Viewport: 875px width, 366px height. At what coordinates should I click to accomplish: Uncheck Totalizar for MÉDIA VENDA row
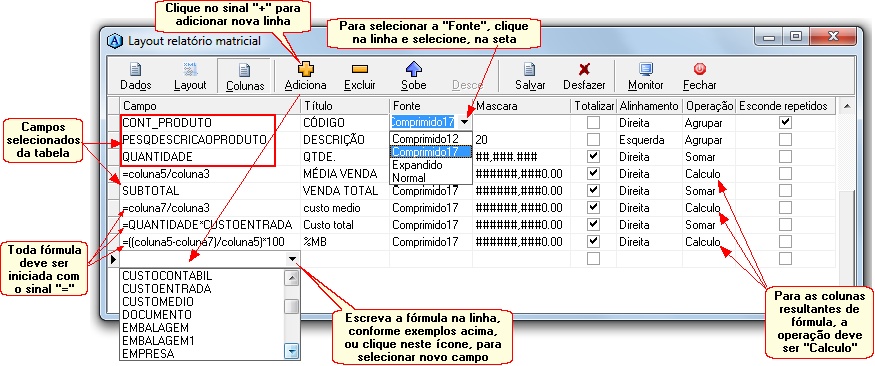pyautogui.click(x=593, y=174)
